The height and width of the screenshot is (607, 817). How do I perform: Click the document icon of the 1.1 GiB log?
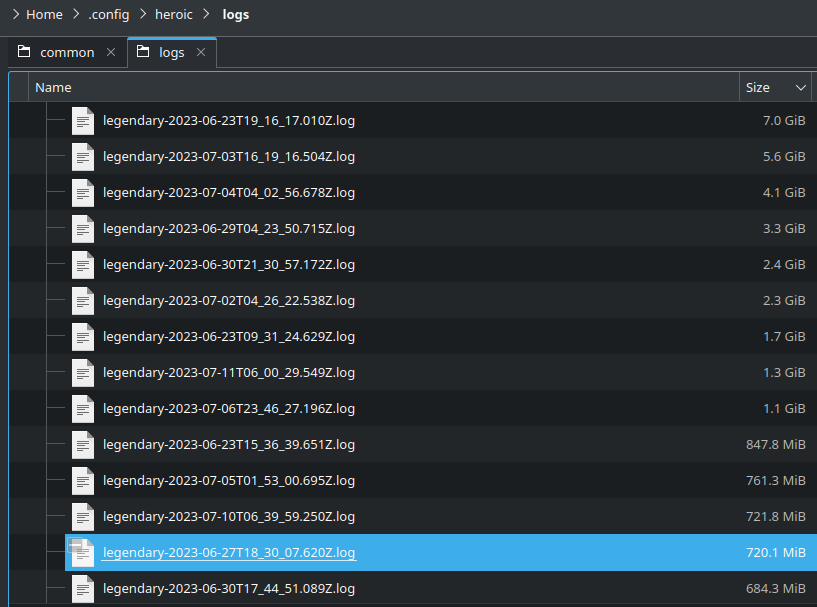pyautogui.click(x=82, y=408)
